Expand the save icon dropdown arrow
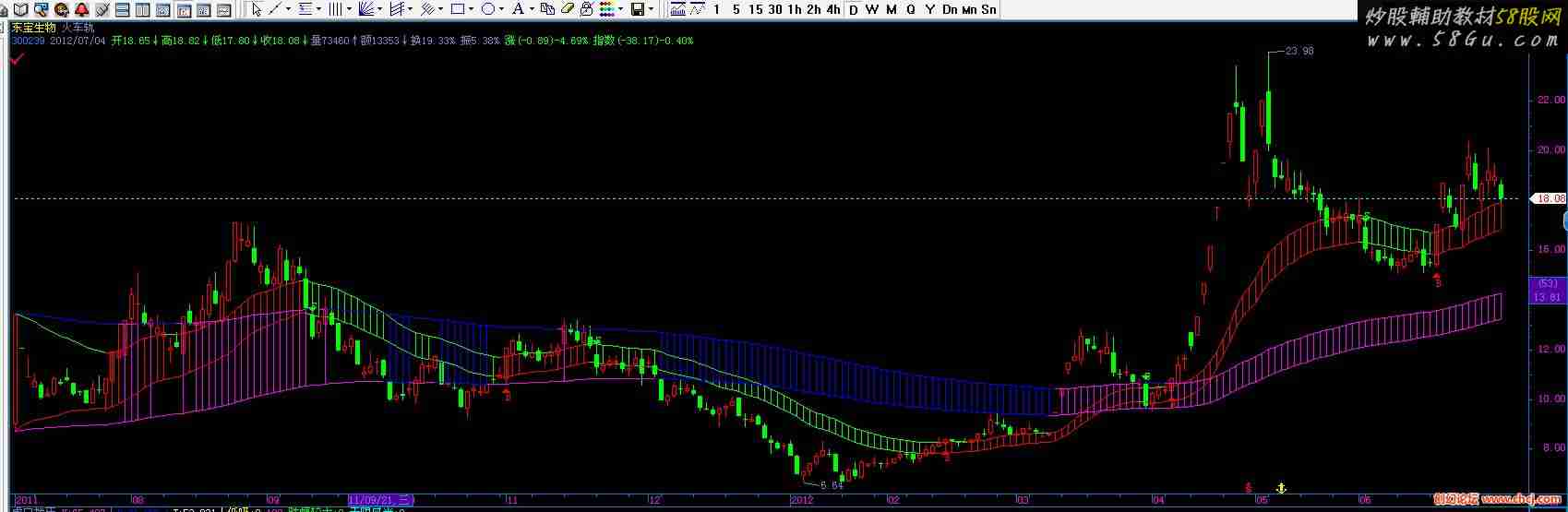This screenshot has width=1568, height=512. tap(652, 9)
